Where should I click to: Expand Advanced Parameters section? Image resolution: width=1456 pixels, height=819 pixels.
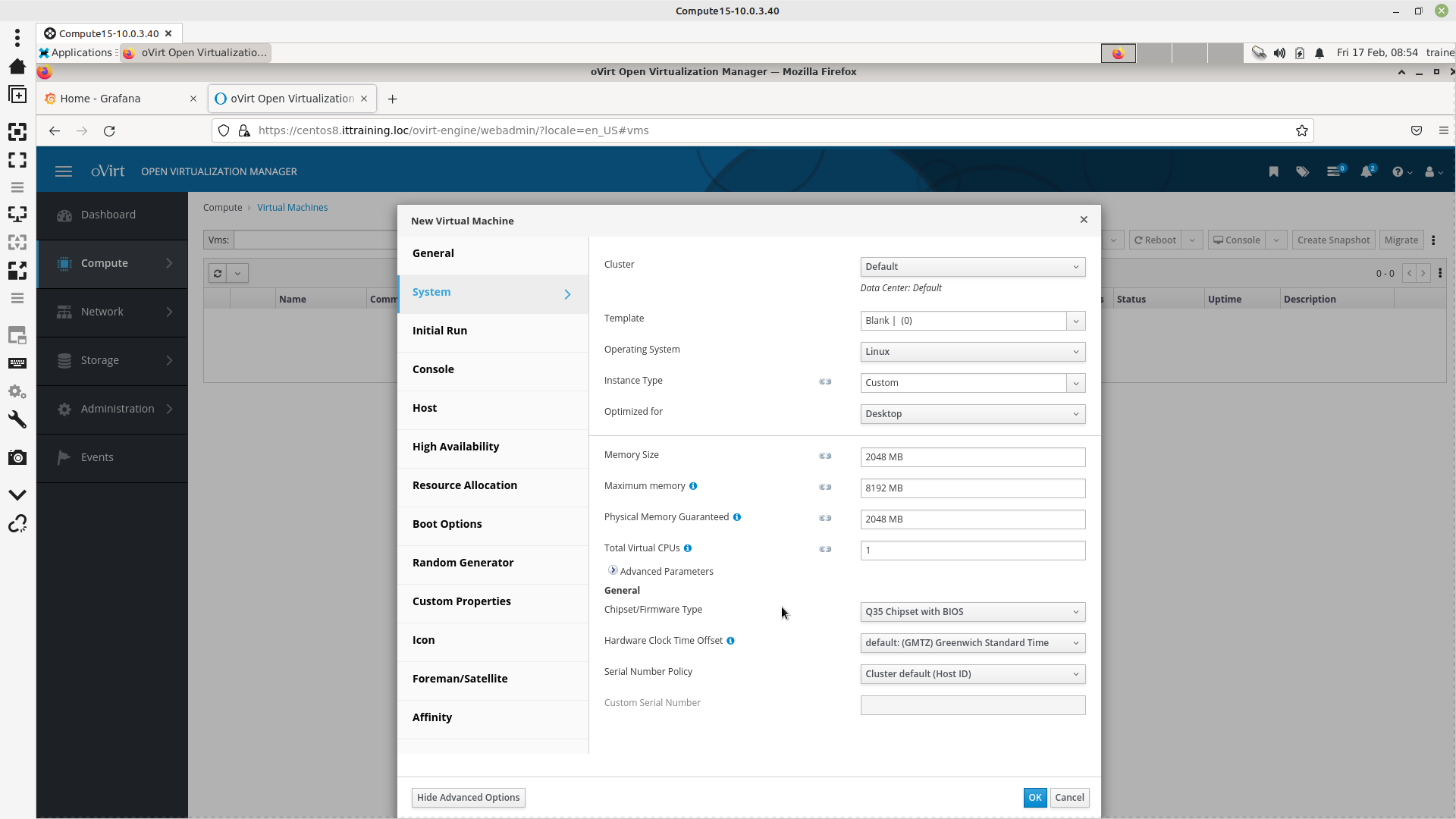pos(613,570)
